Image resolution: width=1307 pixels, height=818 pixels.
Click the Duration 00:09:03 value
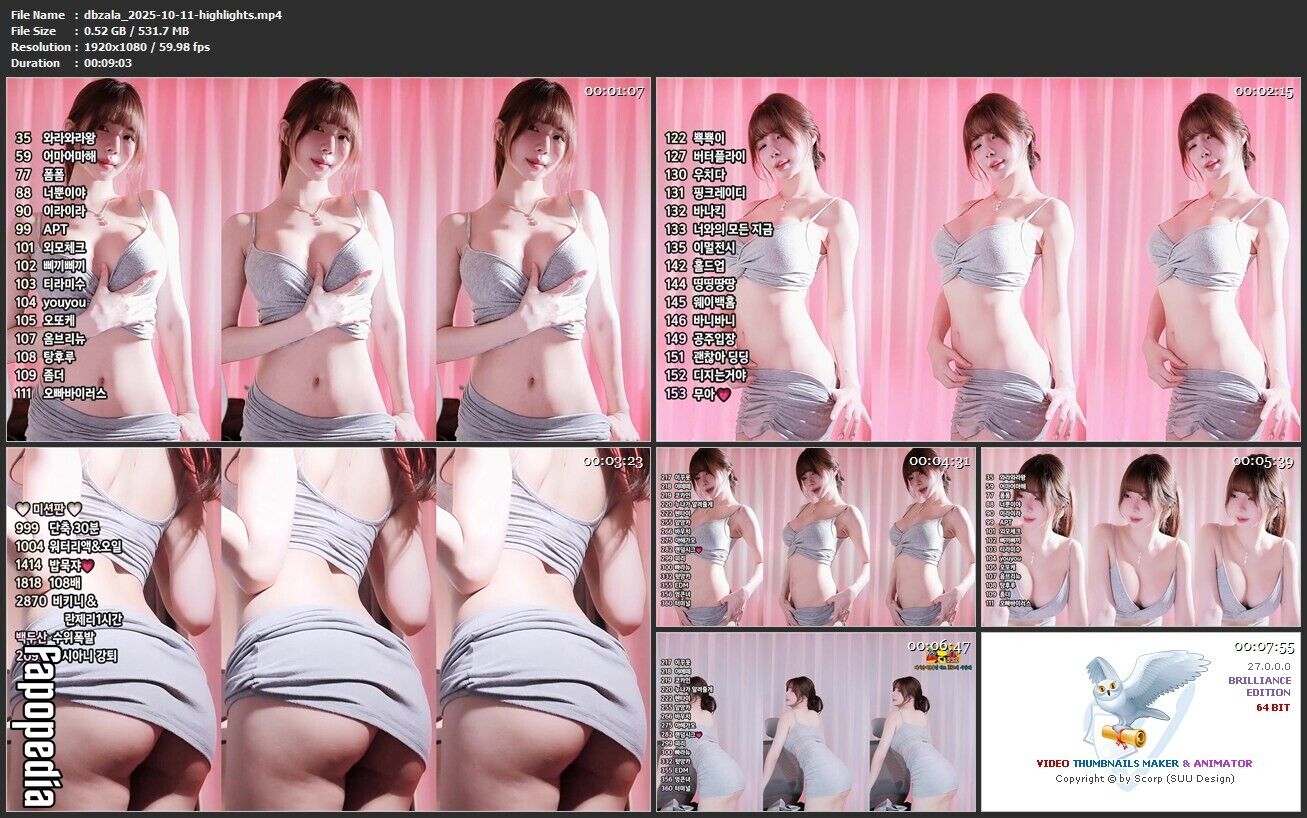click(x=108, y=63)
